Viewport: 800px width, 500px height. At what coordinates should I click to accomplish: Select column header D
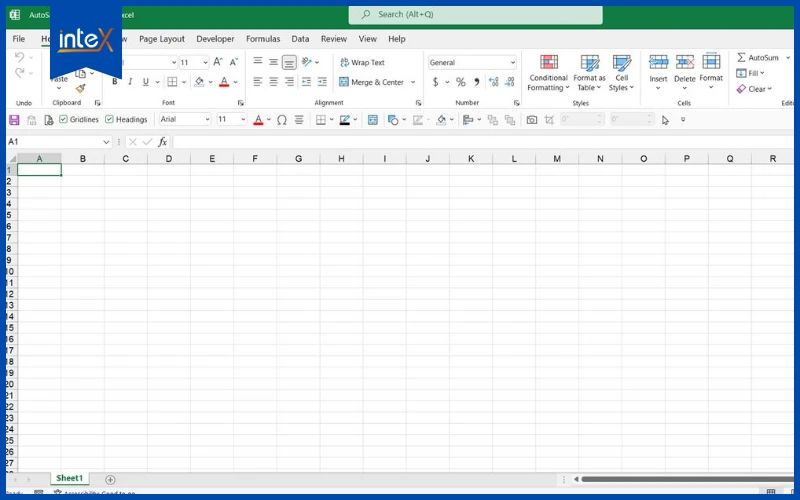click(x=169, y=159)
